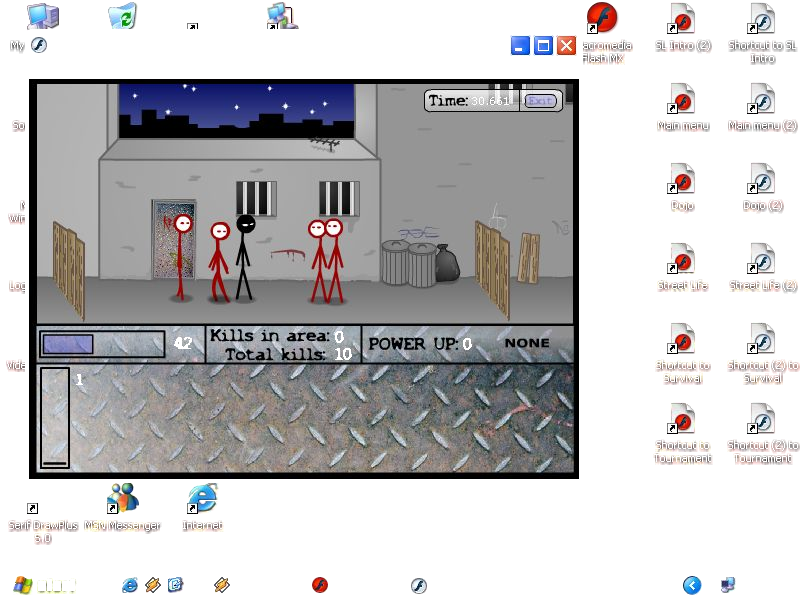Launch MSN Messenger from the desktop
This screenshot has width=800, height=600.
[x=122, y=507]
